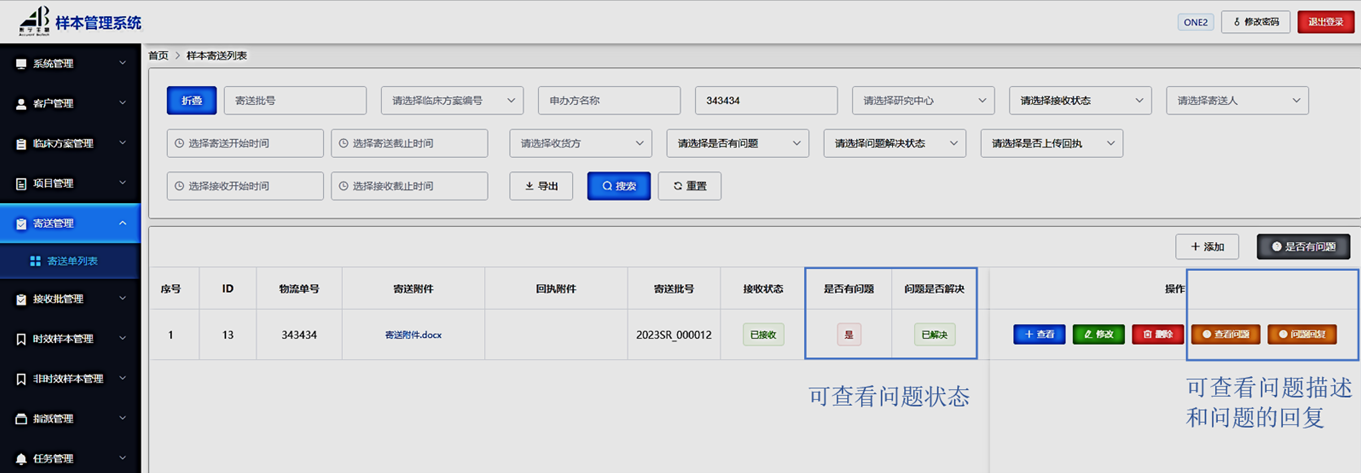Open the 请选择接收状态 dropdown

1080,101
